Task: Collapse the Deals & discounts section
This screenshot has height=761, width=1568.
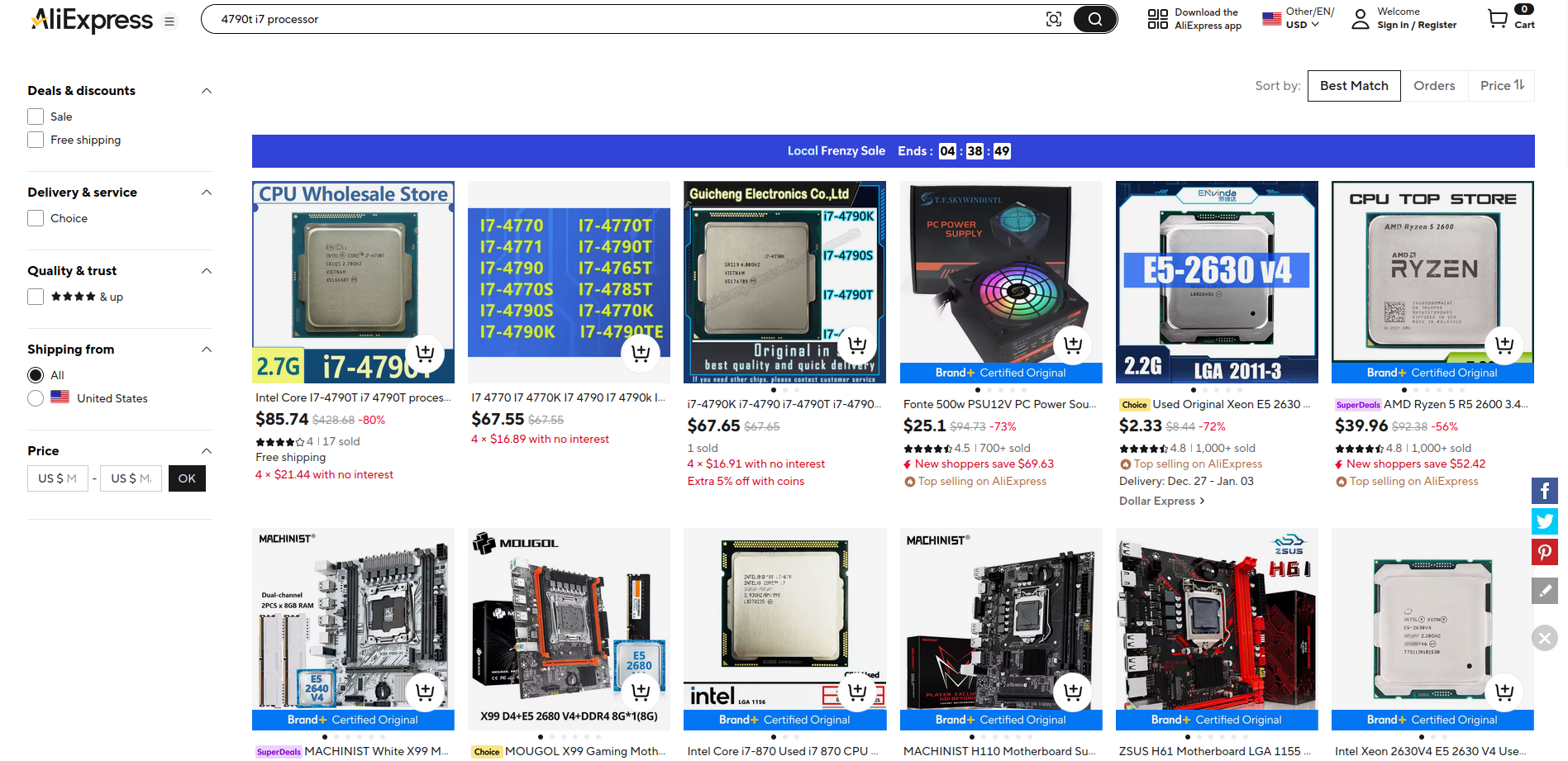Action: pyautogui.click(x=207, y=91)
